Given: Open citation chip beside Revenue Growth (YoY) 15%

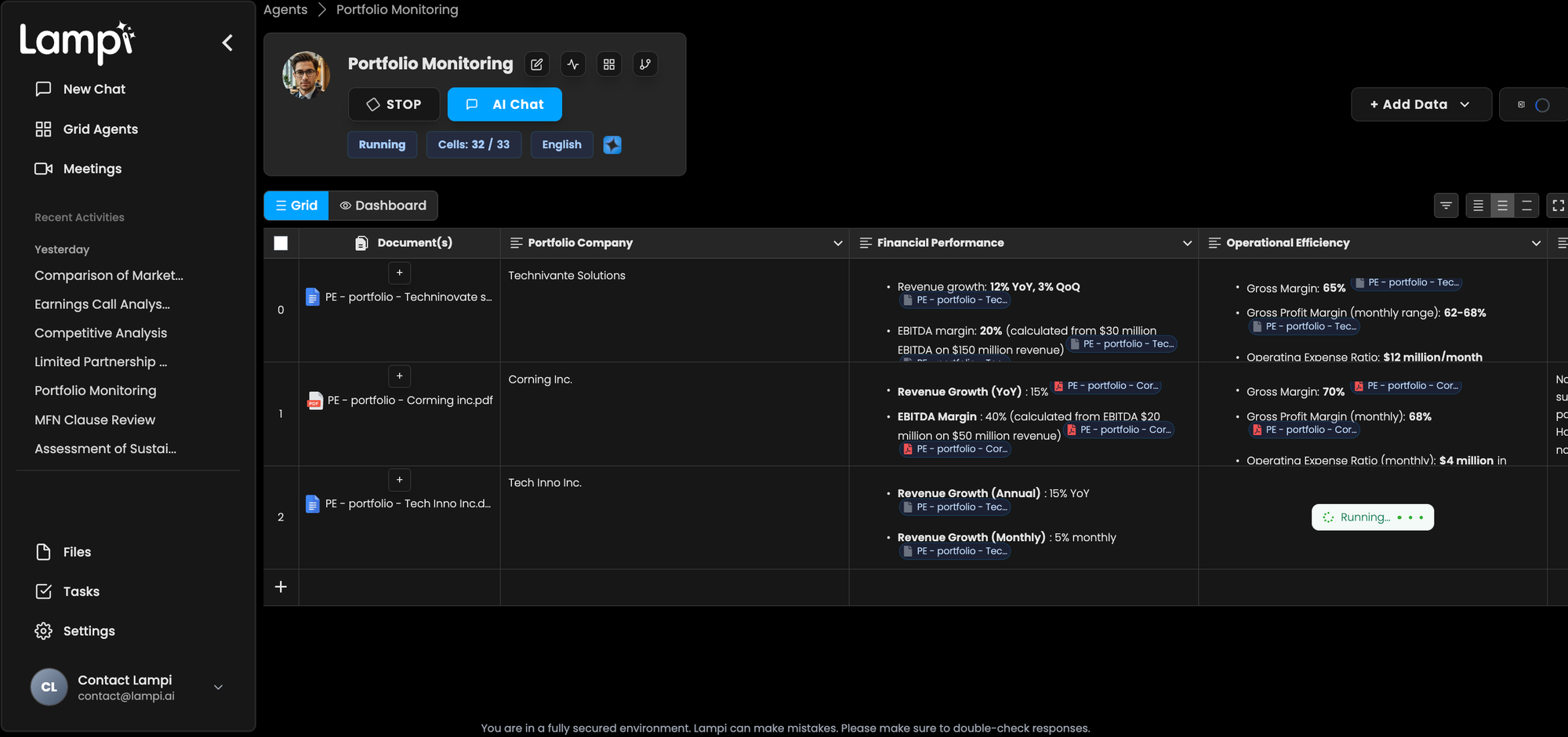Looking at the screenshot, I should pos(1105,386).
